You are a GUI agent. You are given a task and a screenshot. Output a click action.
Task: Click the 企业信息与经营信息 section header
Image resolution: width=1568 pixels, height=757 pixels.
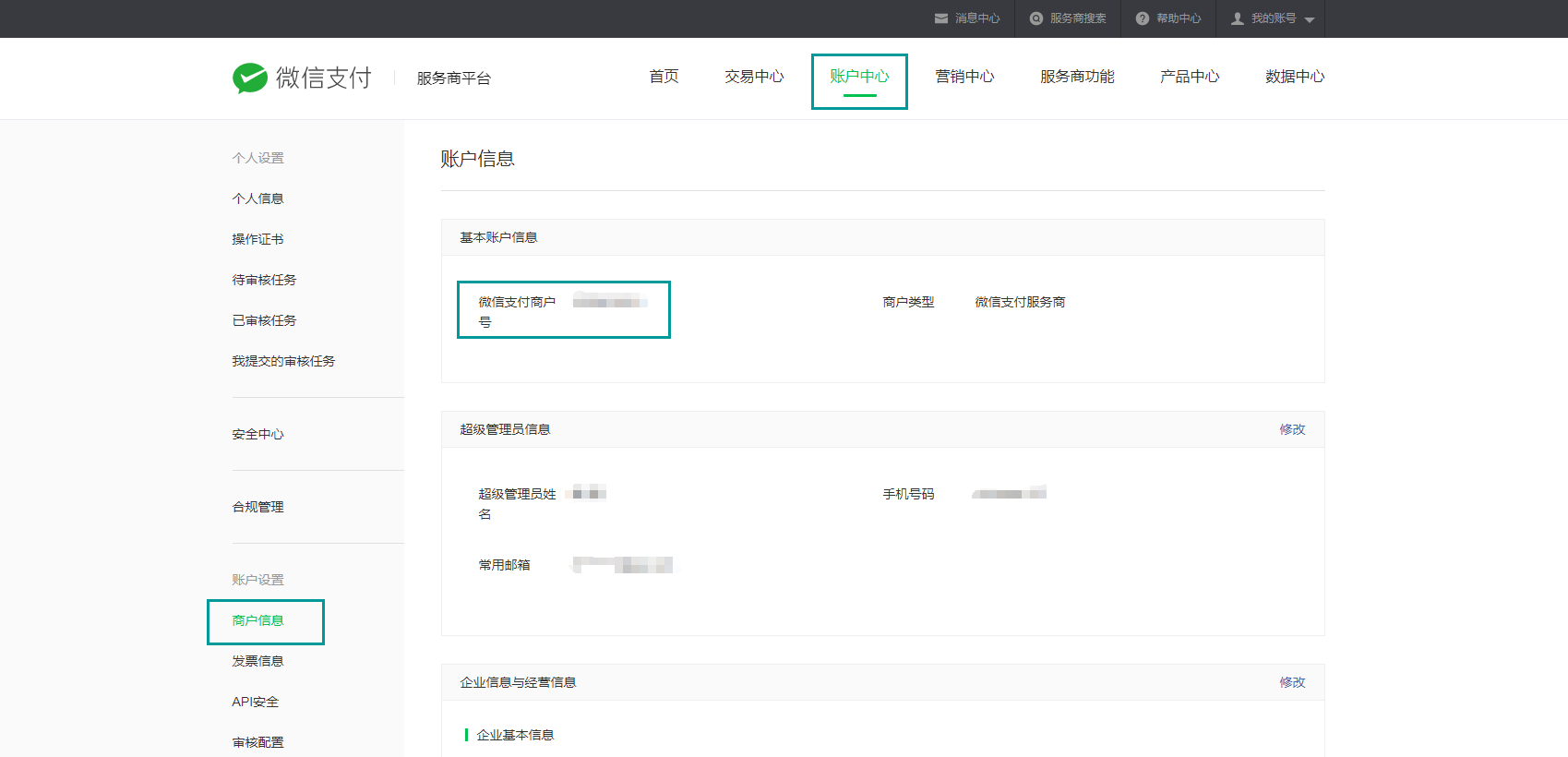click(518, 682)
